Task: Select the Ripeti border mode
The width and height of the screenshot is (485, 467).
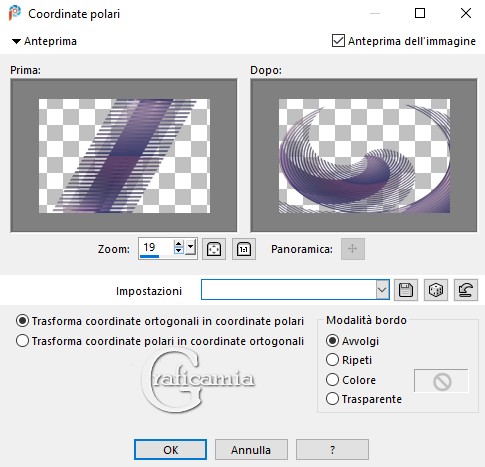Action: tap(332, 360)
